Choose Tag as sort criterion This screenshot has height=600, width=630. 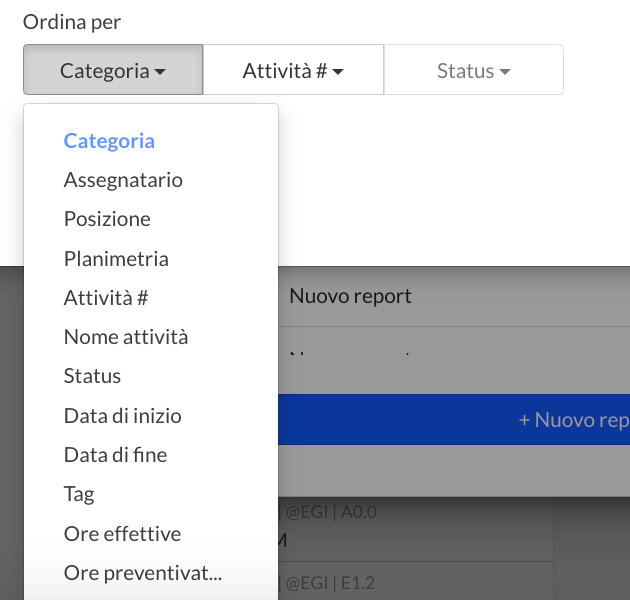(x=79, y=494)
